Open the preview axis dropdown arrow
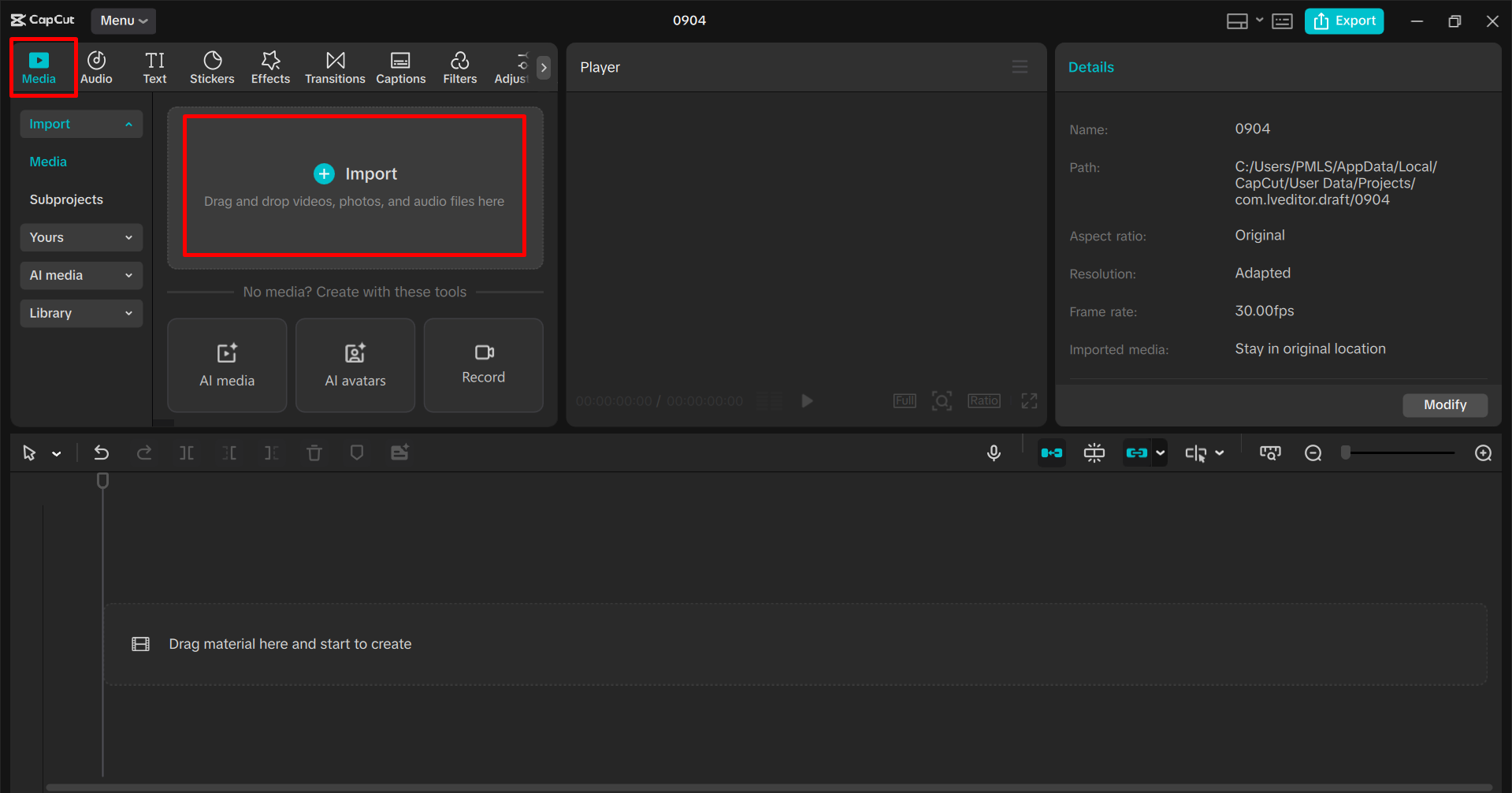 pos(1220,453)
